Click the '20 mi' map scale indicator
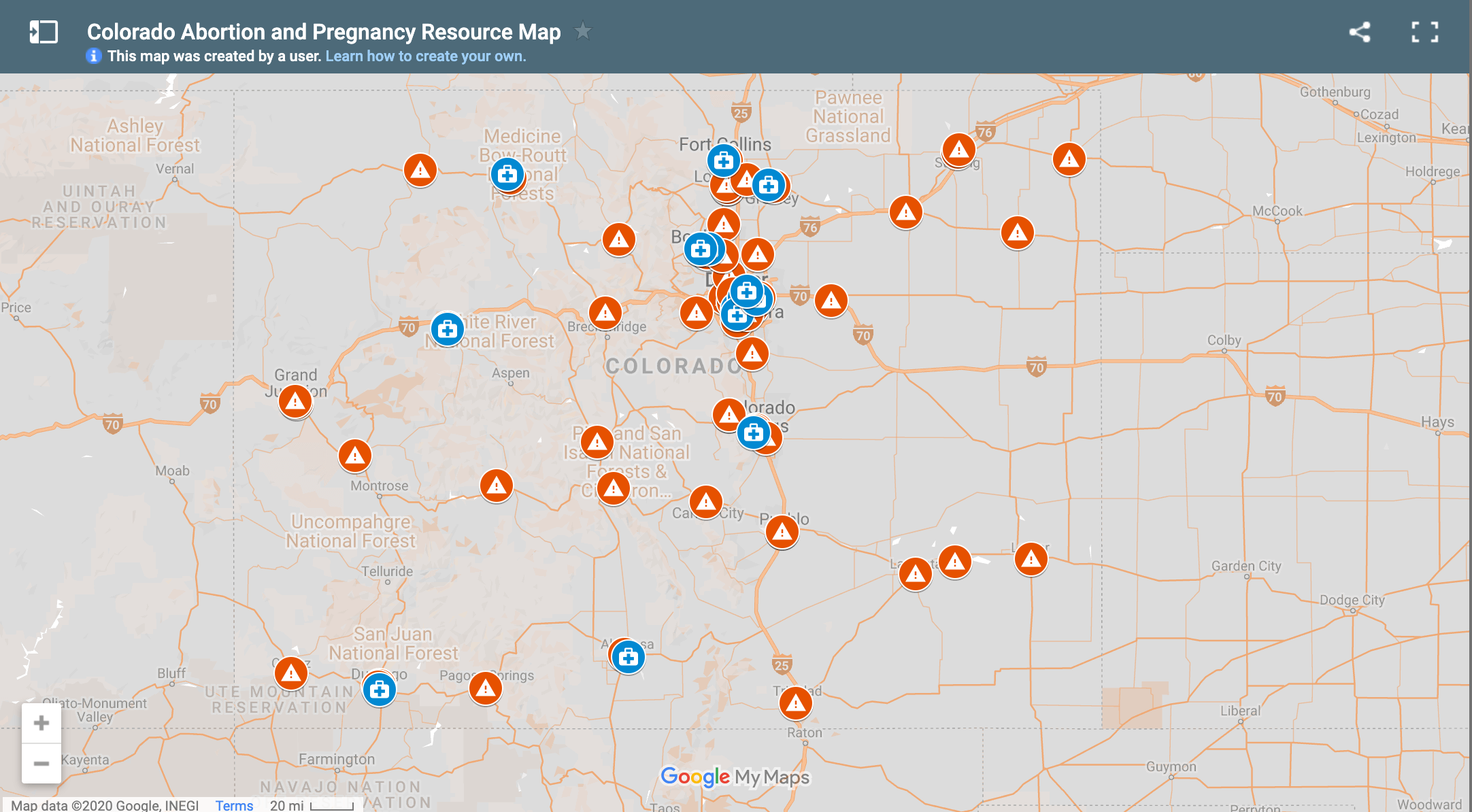Image resolution: width=1472 pixels, height=812 pixels. [x=312, y=805]
